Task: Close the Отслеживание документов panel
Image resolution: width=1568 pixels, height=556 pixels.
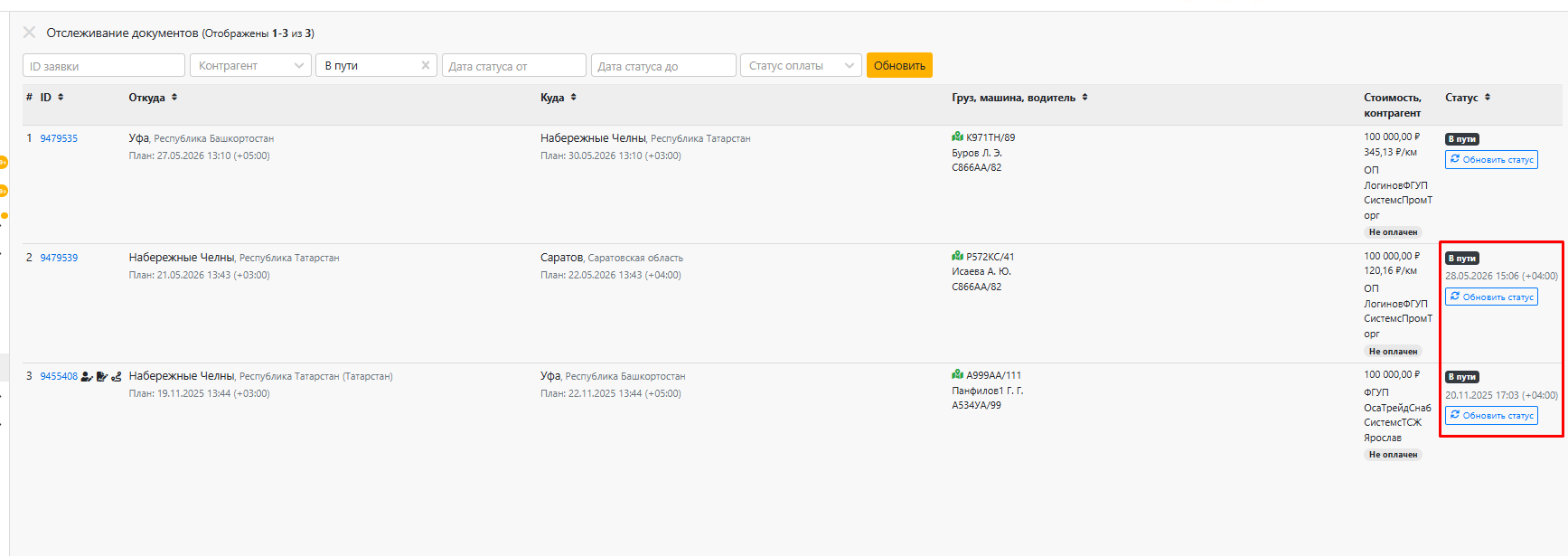Action: click(29, 33)
